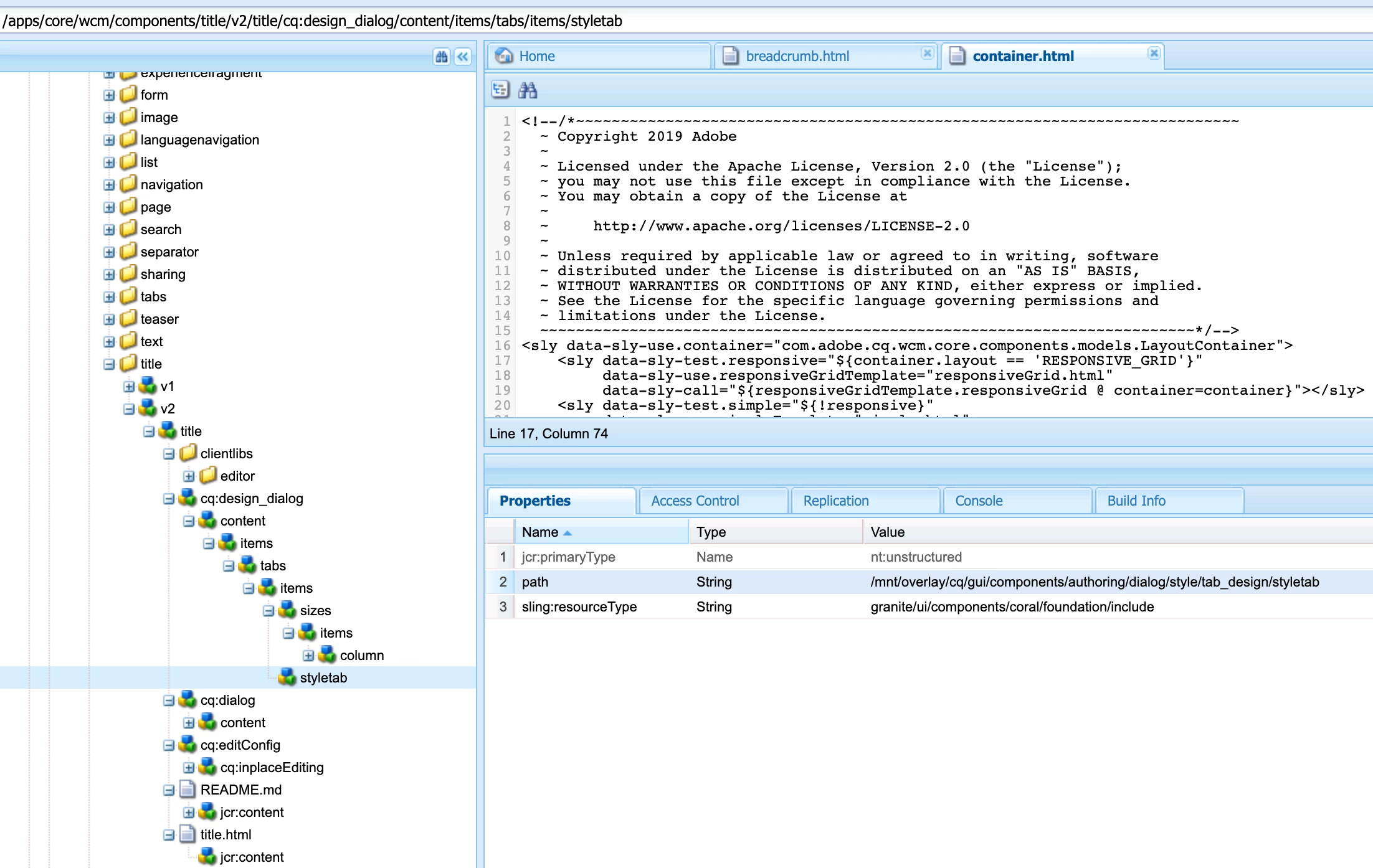Switch to breadcrumb.html editor tab
1373x868 pixels.
pos(797,56)
